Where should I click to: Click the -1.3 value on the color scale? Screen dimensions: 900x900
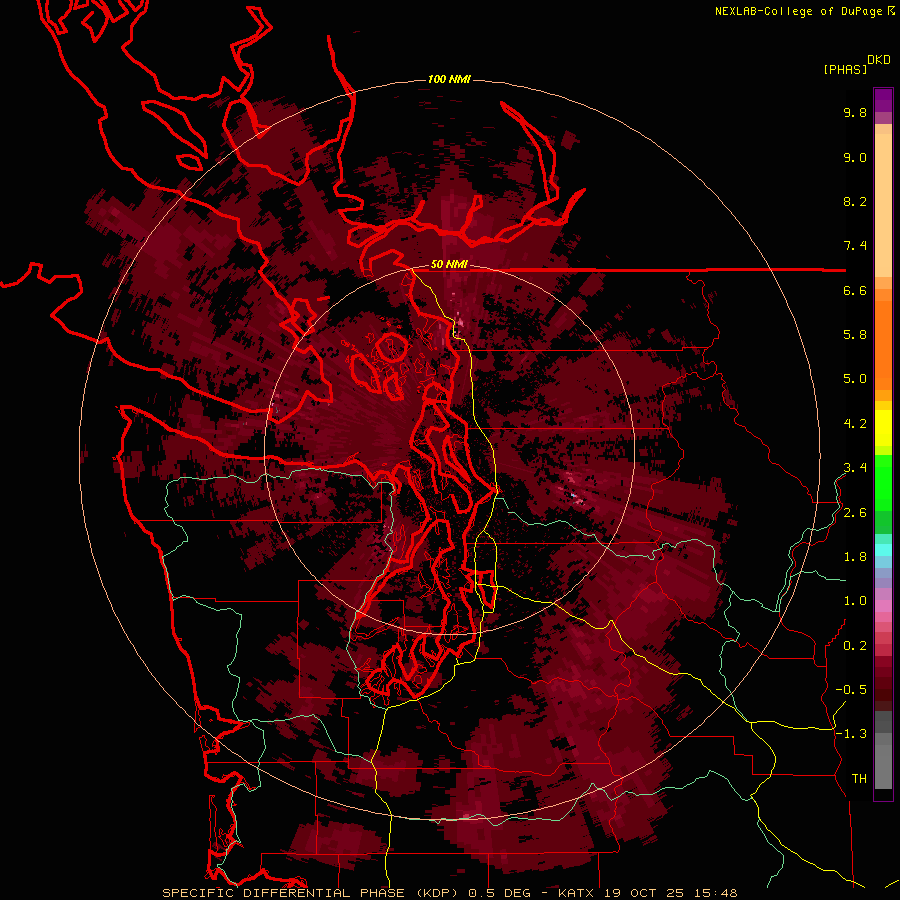click(851, 734)
